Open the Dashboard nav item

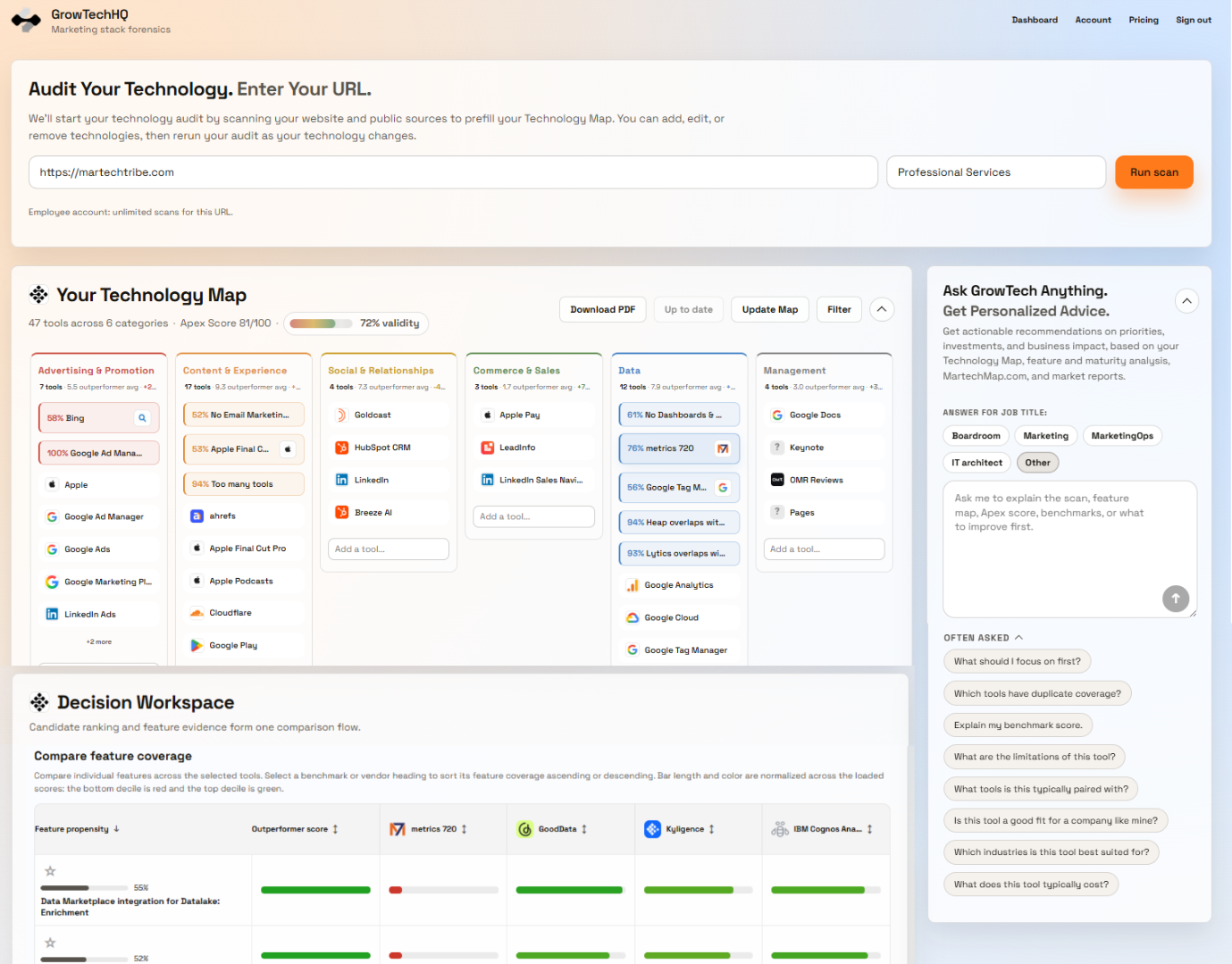[1035, 20]
